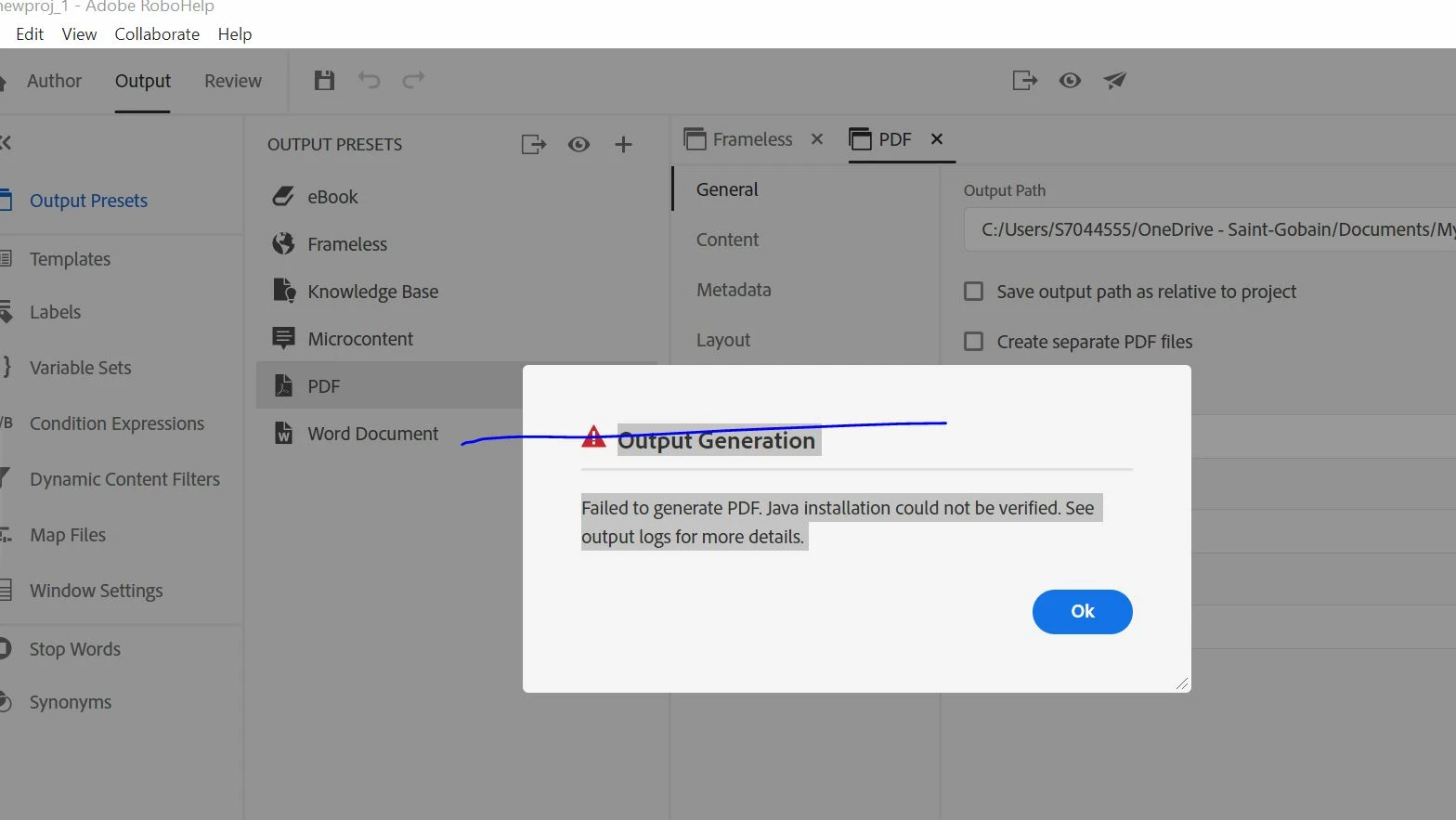Screen dimensions: 1456x820
Task: Click View output eye icon in Output Presets header
Action: click(578, 144)
